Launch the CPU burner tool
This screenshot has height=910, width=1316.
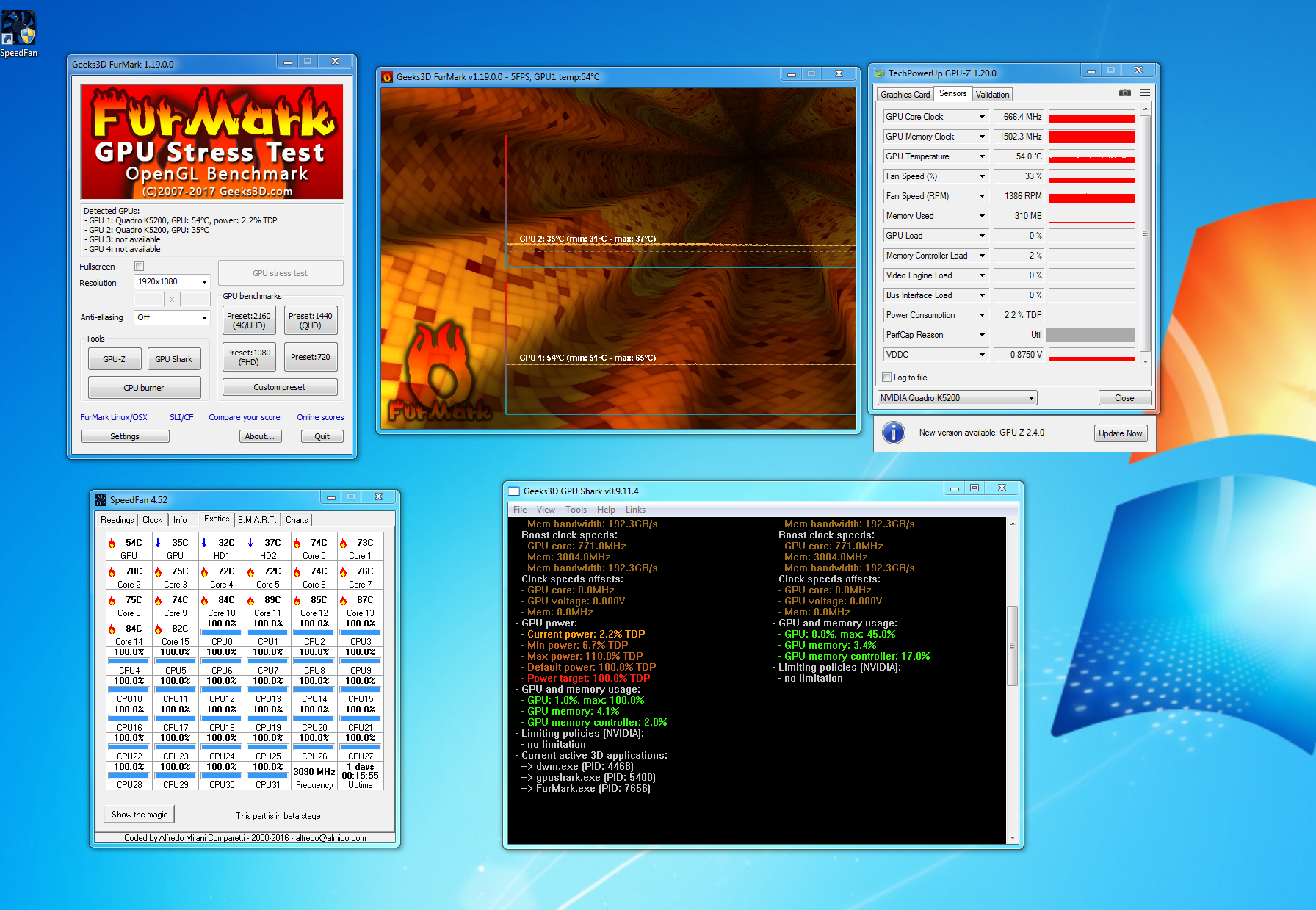144,388
